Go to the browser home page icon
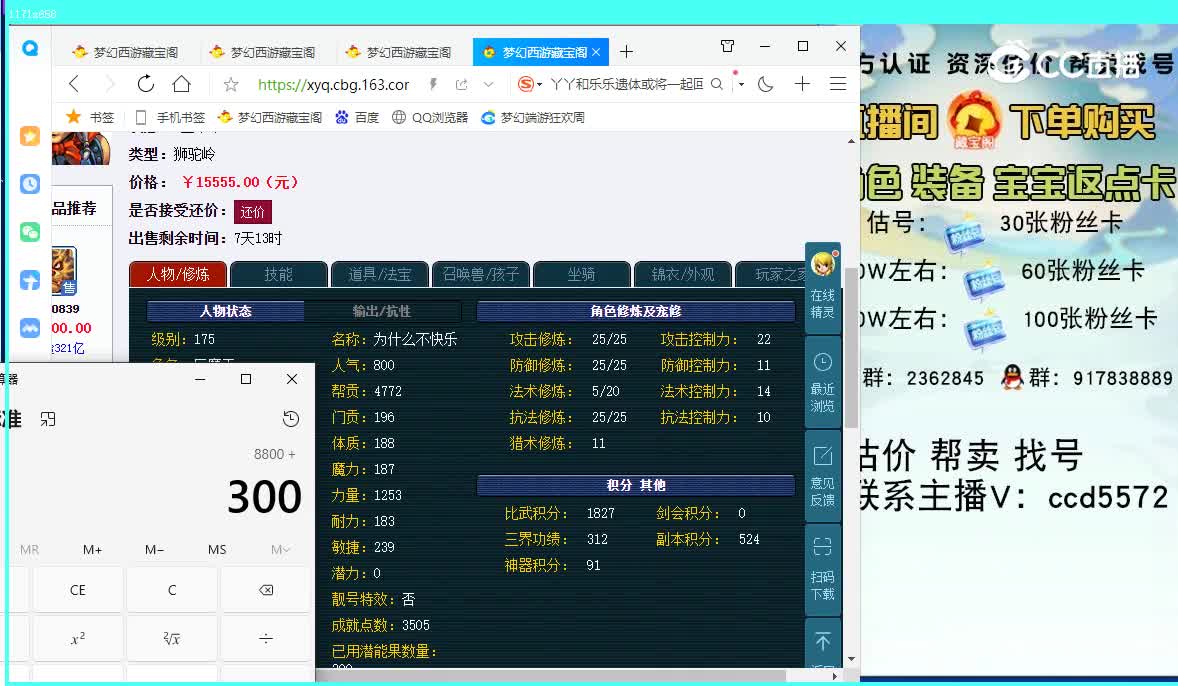Viewport: 1178px width, 686px height. click(182, 84)
